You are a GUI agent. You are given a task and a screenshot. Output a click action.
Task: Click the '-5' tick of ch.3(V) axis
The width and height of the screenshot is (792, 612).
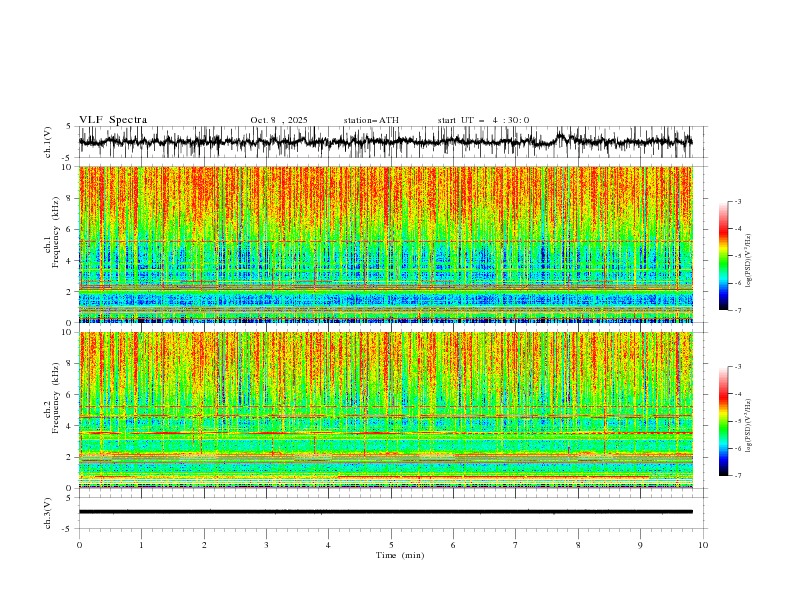68,529
